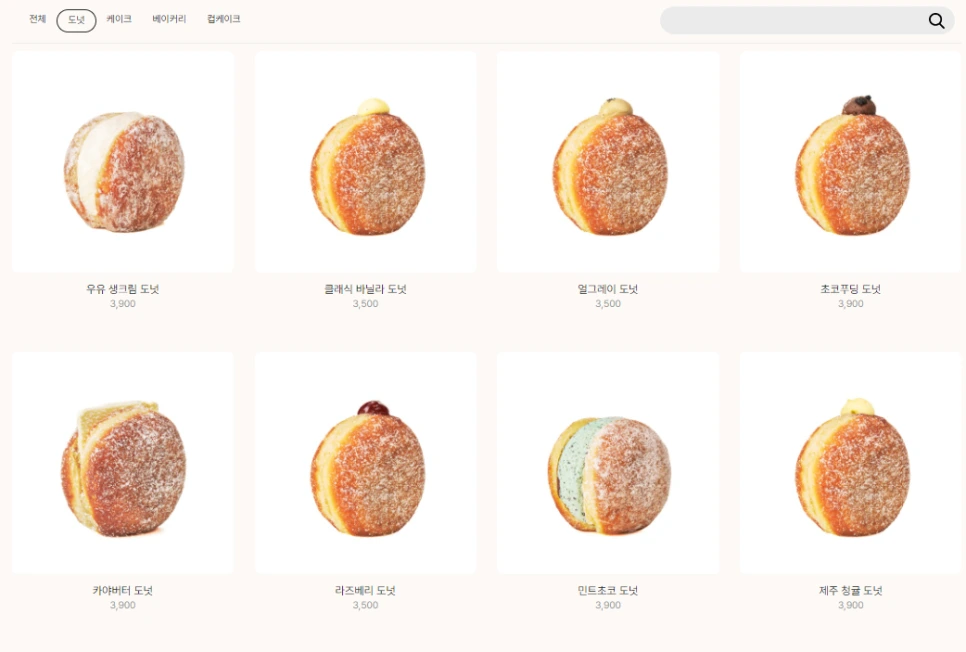This screenshot has height=652, width=966.
Task: Click the 얼그레이 도넛 name link
Action: coord(608,288)
